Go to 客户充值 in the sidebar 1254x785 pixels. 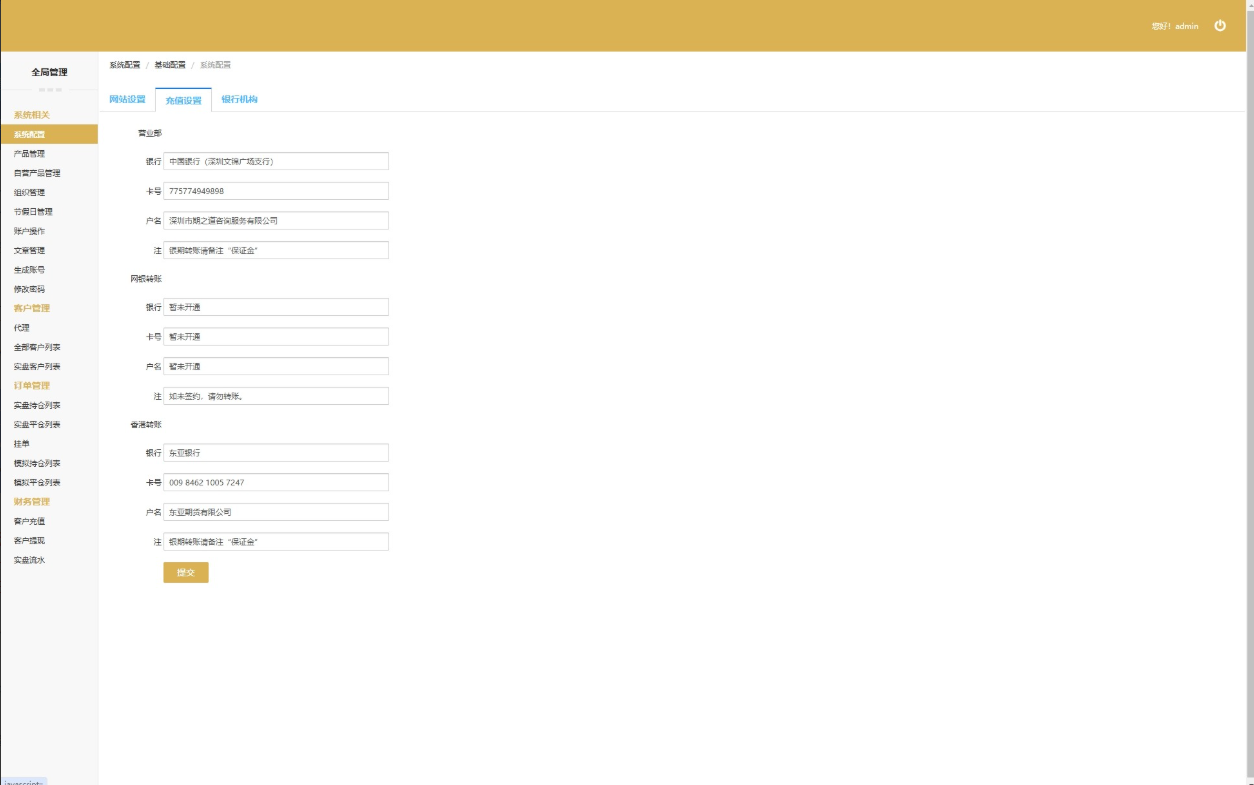point(29,521)
